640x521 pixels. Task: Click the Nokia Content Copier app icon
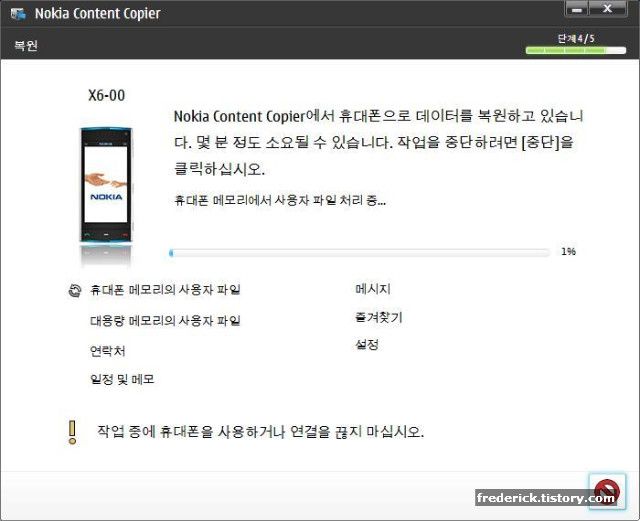(18, 14)
